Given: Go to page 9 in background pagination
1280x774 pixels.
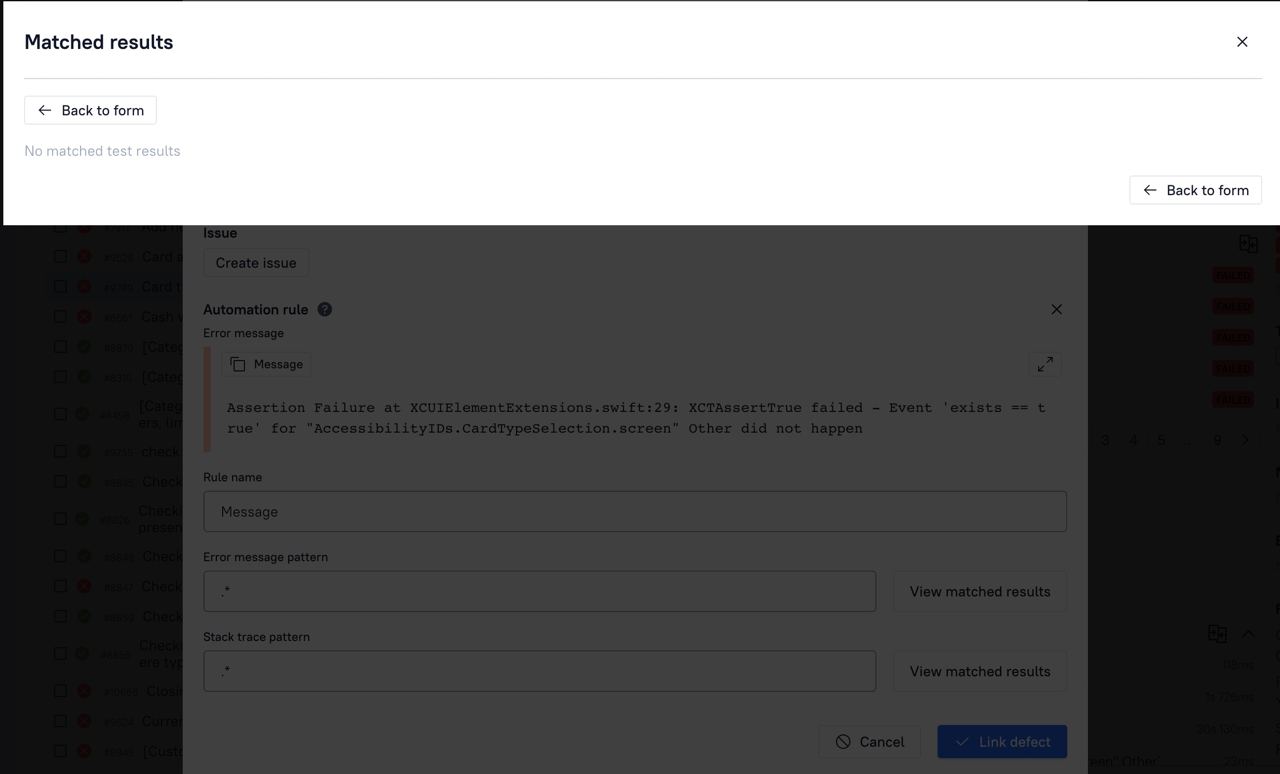Looking at the screenshot, I should pyautogui.click(x=1217, y=440).
